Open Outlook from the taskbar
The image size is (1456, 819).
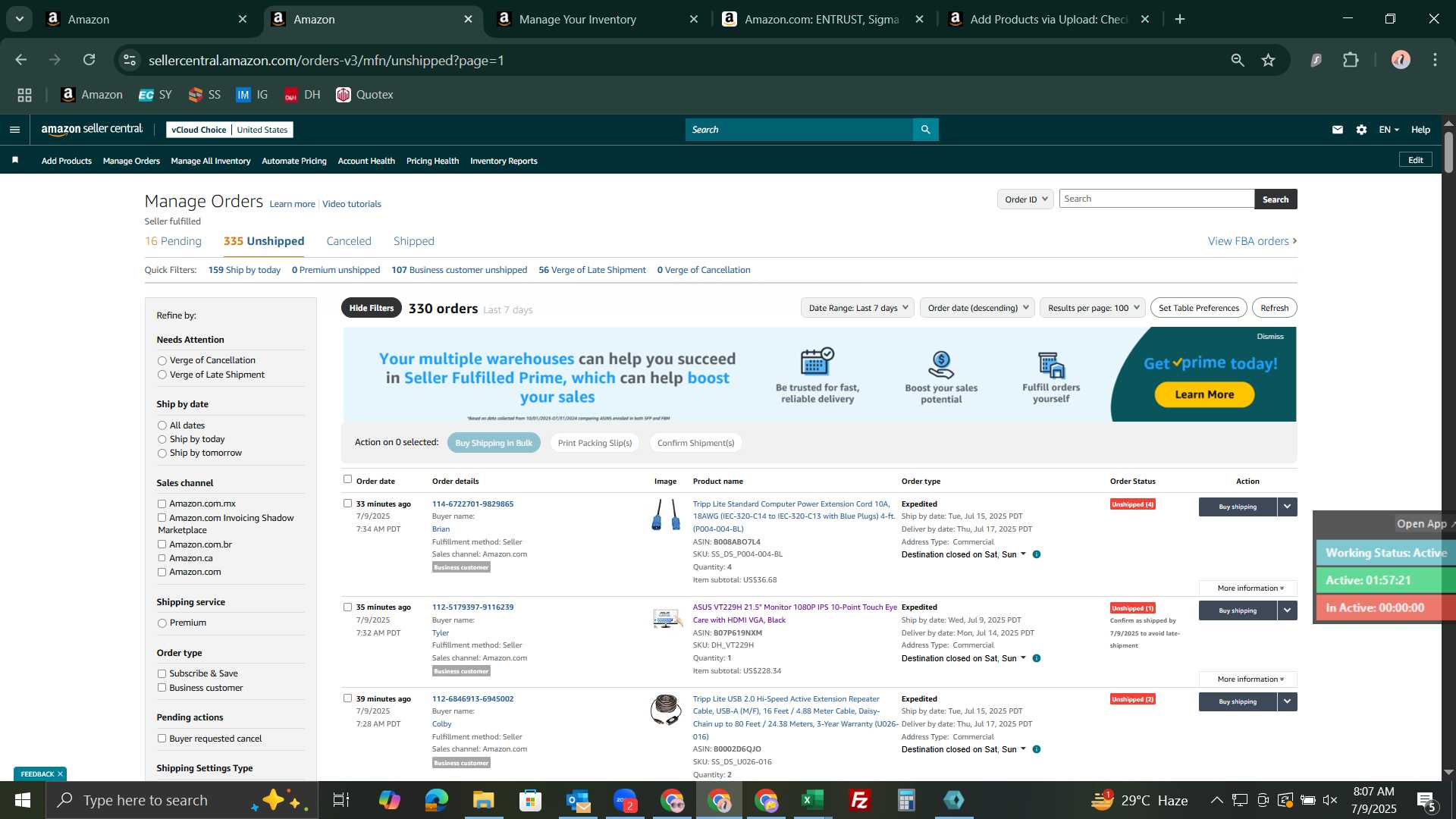tap(578, 800)
